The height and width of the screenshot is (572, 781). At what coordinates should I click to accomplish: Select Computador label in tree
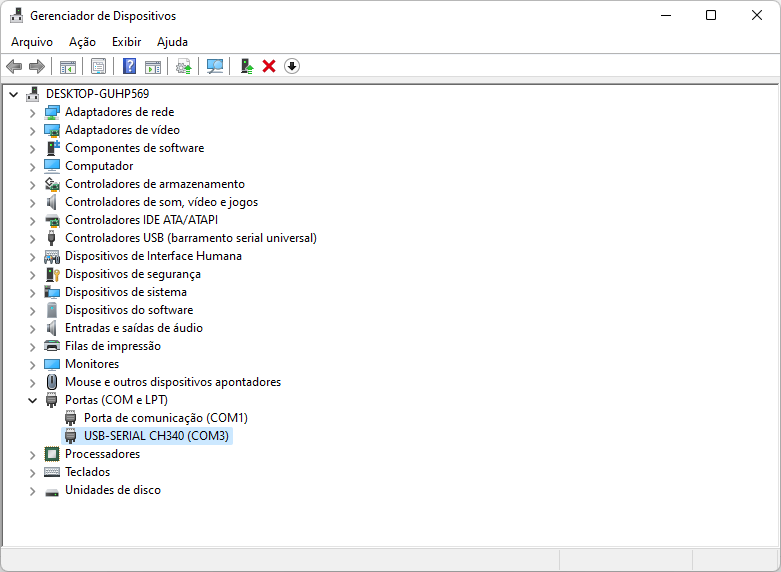[x=99, y=166]
